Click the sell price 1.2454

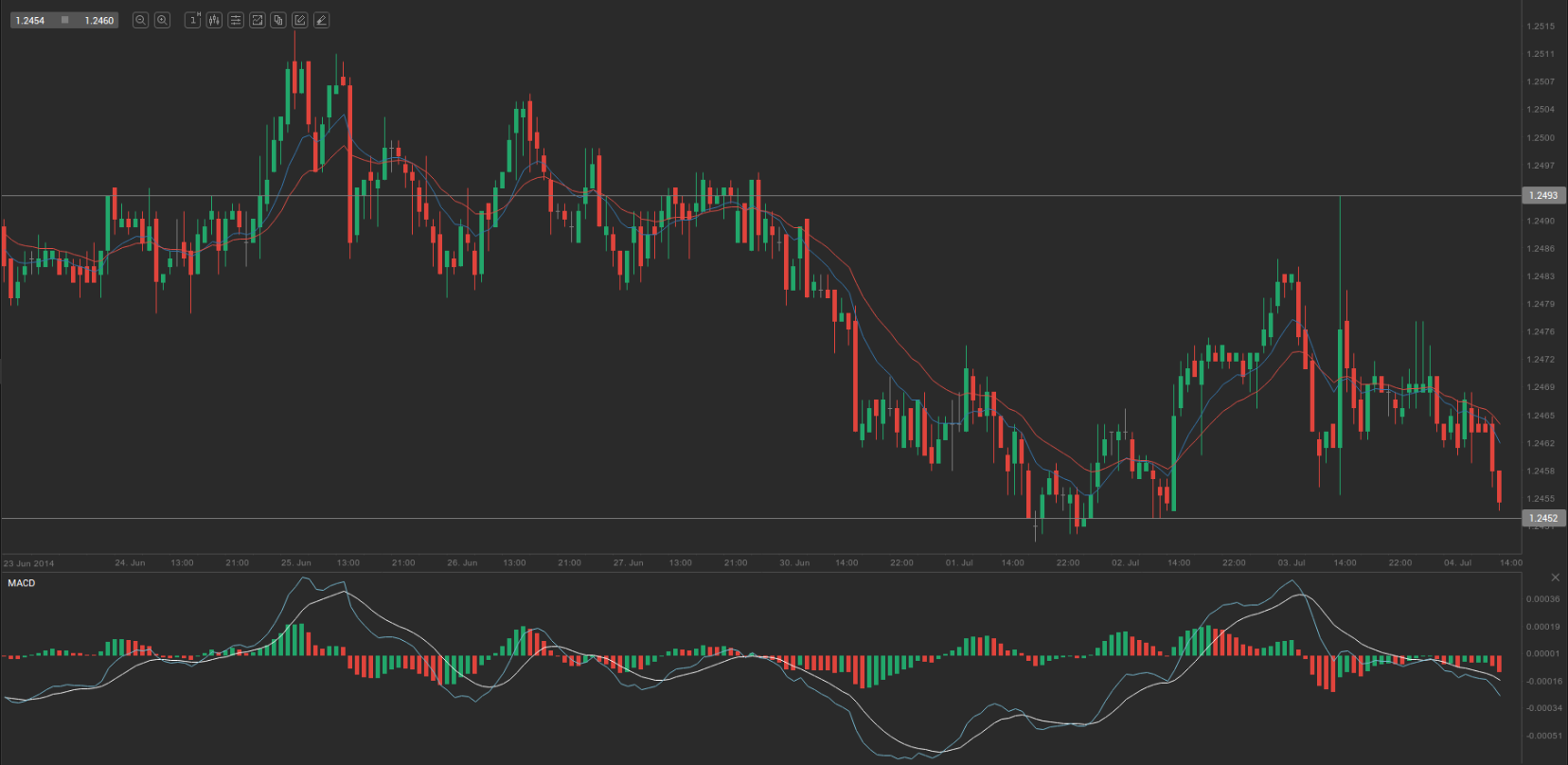click(x=30, y=20)
